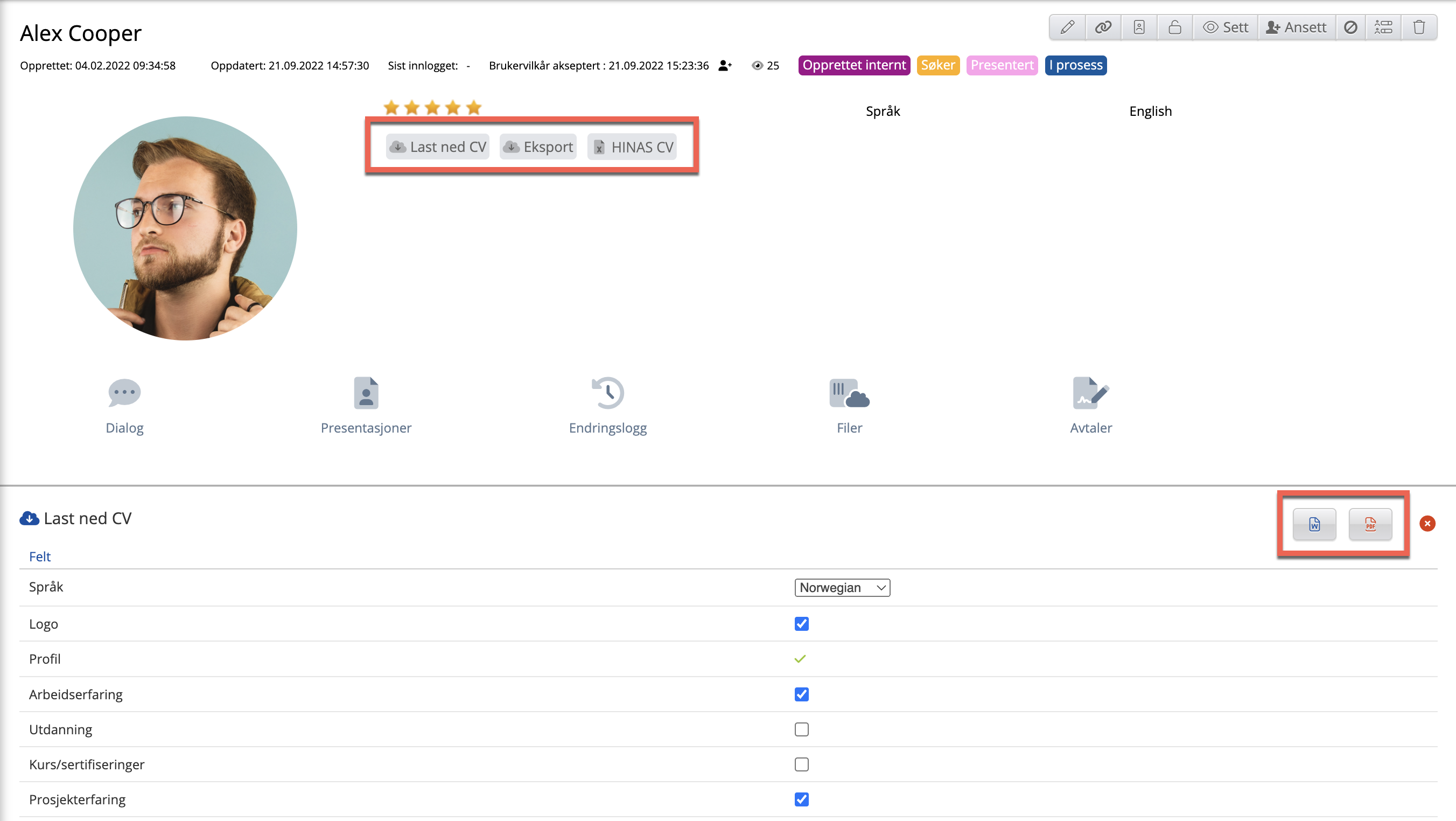Click the padlock unlock icon

[1174, 27]
